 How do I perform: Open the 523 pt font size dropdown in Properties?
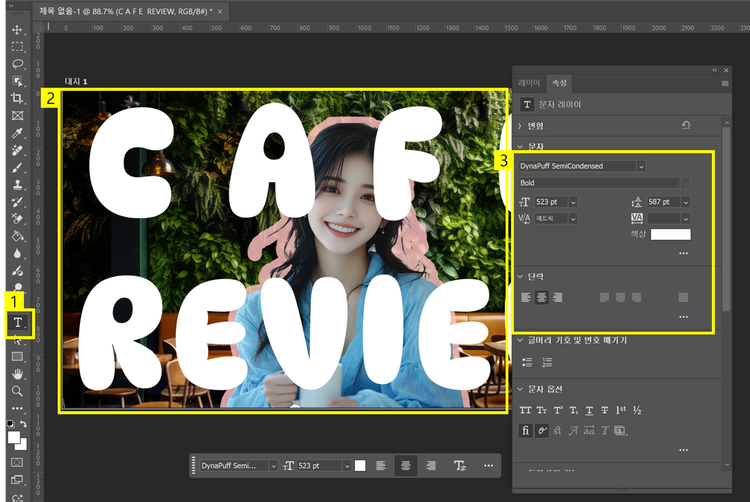(x=572, y=202)
